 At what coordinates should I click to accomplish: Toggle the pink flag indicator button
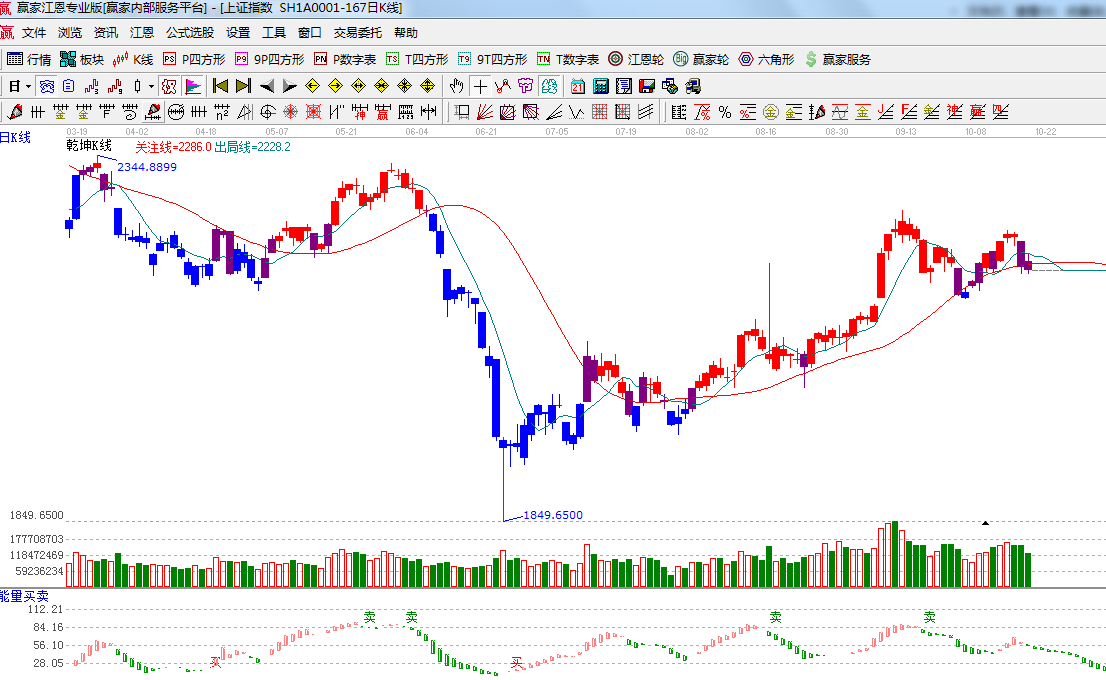[193, 85]
